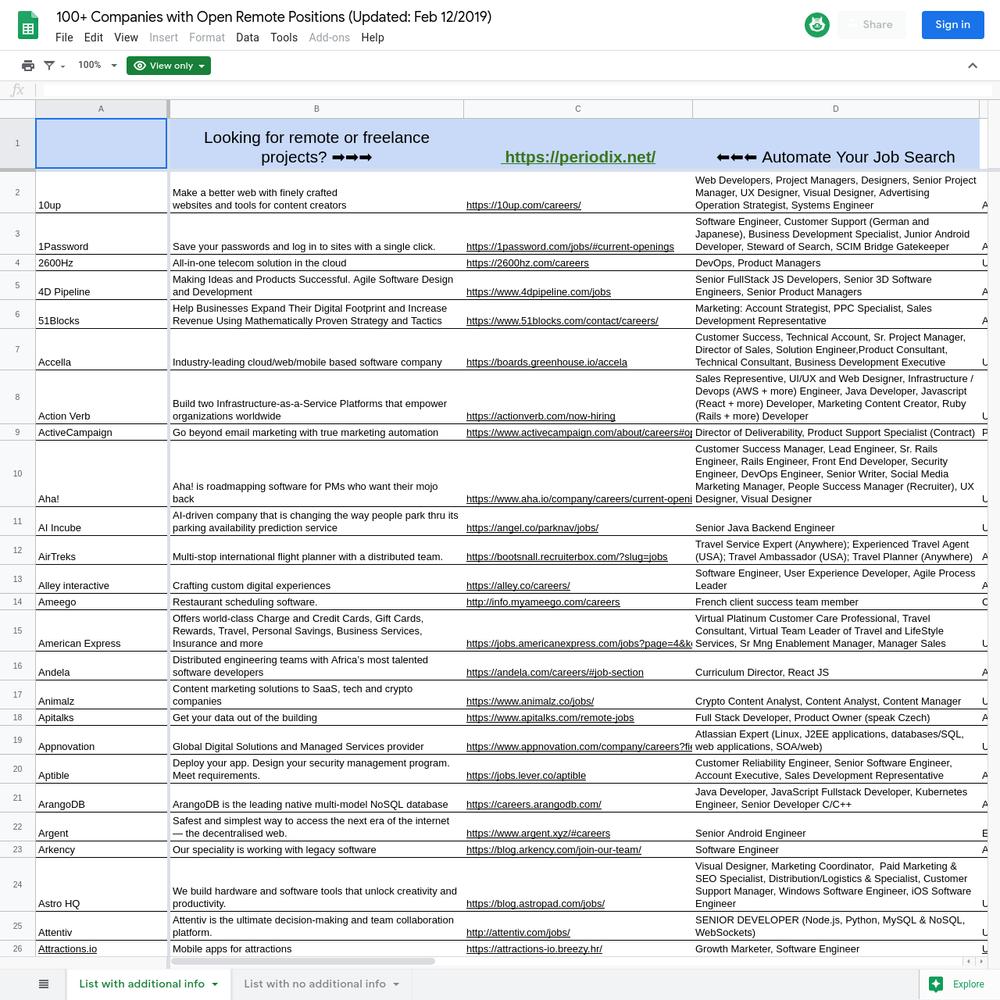Open the angel.co parknav jobs link
The height and width of the screenshot is (1000, 1000).
(533, 528)
